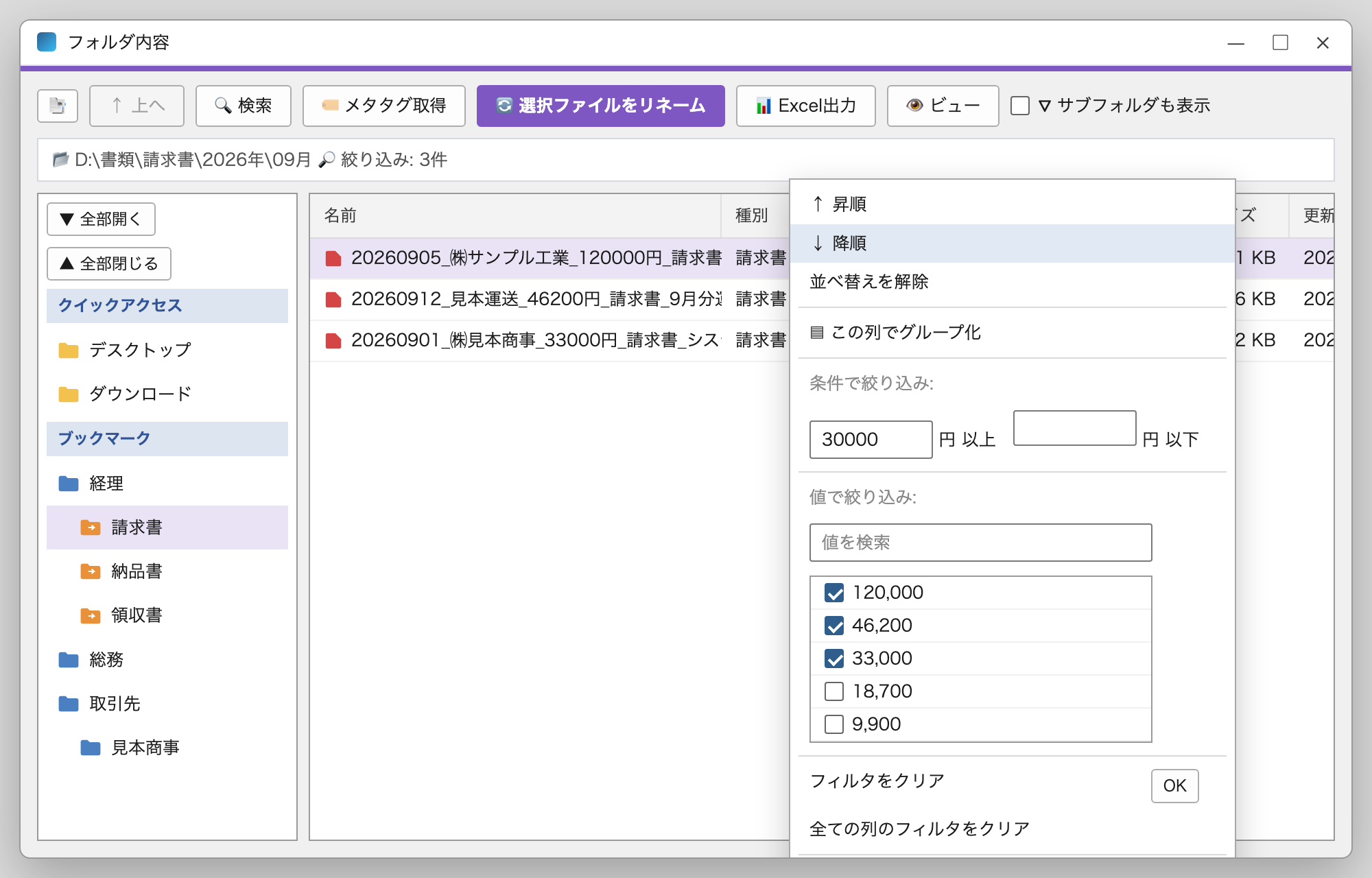Choose 並べ替えを解除 menu entry

pyautogui.click(x=1013, y=281)
